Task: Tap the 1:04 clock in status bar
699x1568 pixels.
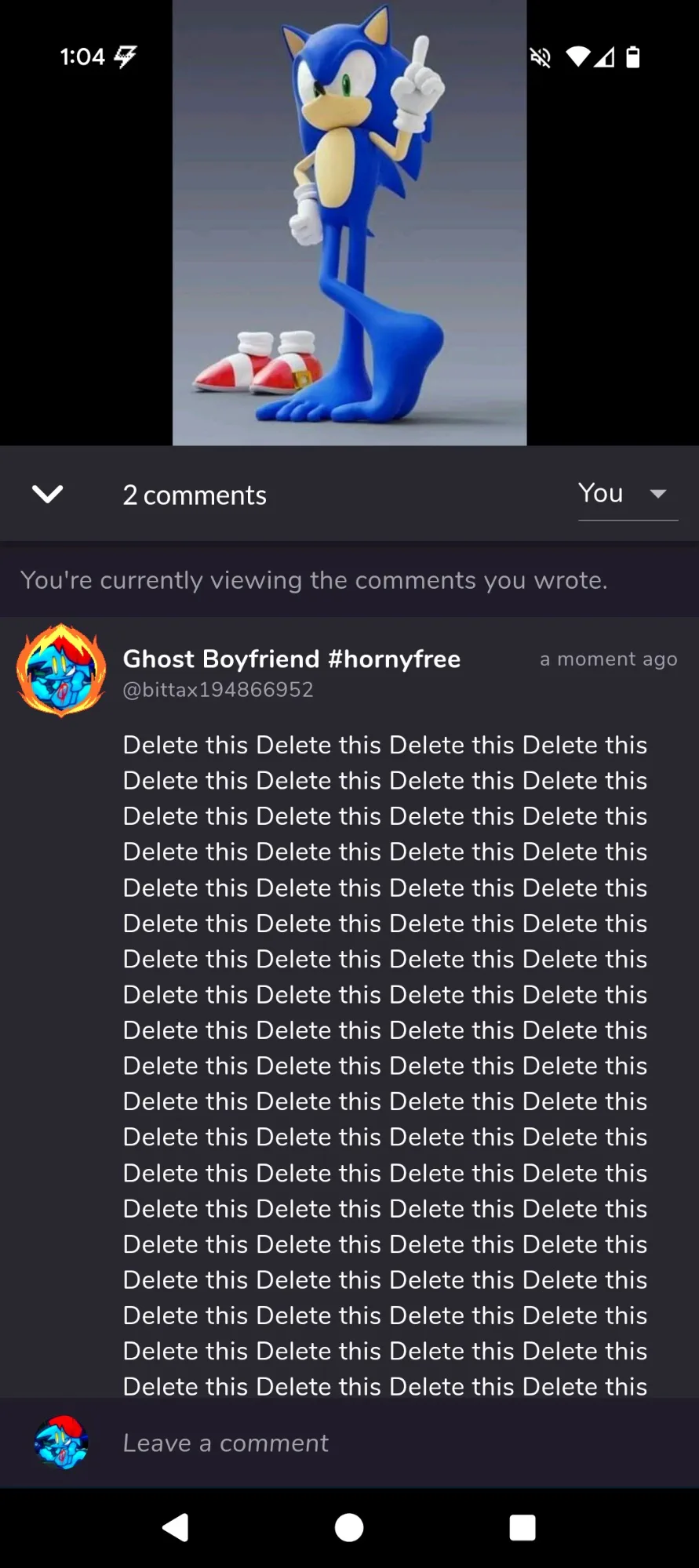Action: point(82,56)
